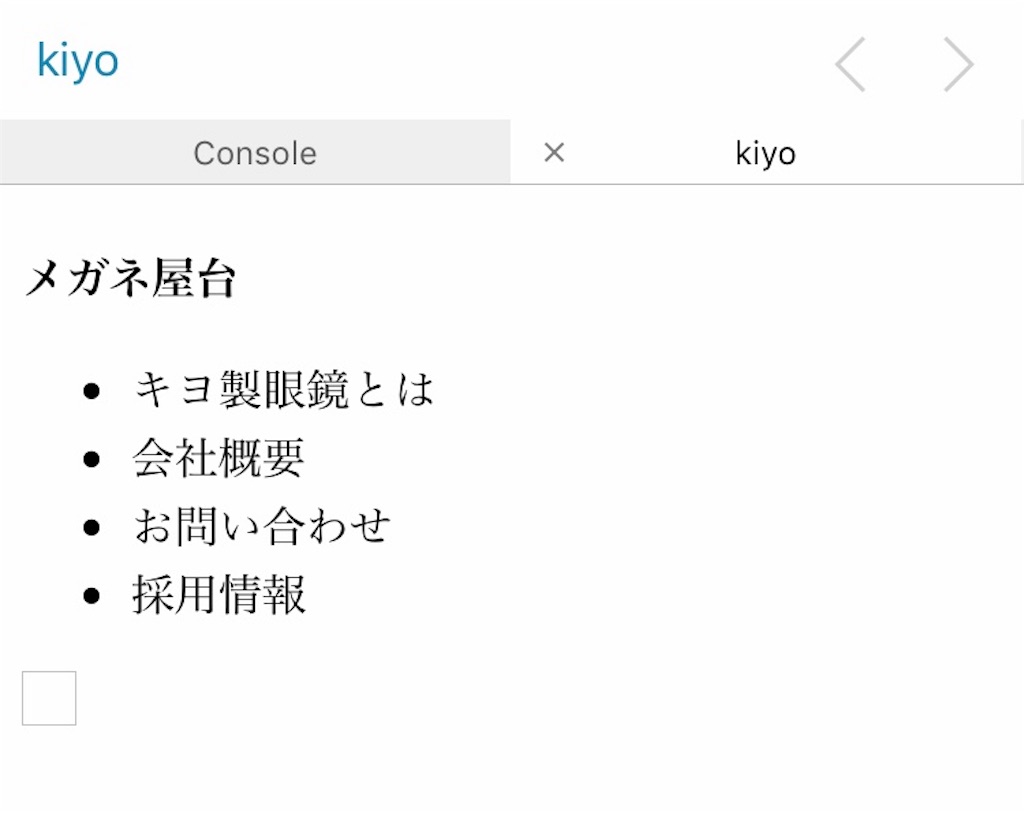Click the back navigation arrow
This screenshot has width=1024, height=813.
click(849, 63)
